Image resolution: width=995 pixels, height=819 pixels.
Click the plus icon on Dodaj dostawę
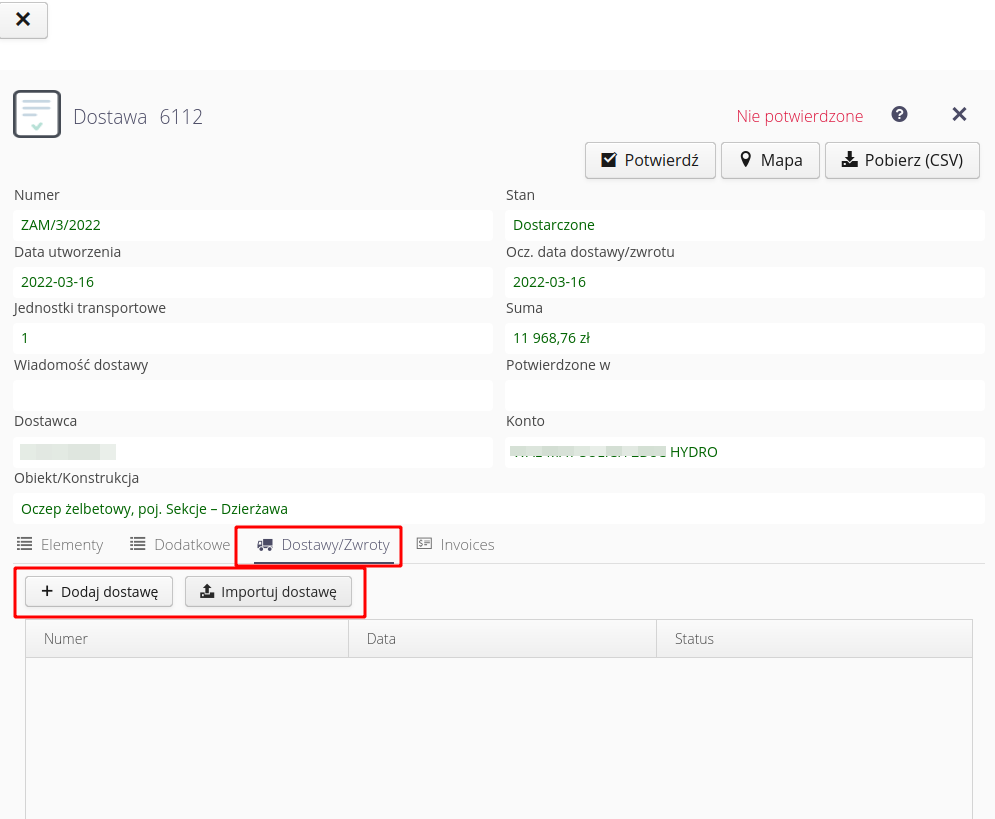click(46, 591)
